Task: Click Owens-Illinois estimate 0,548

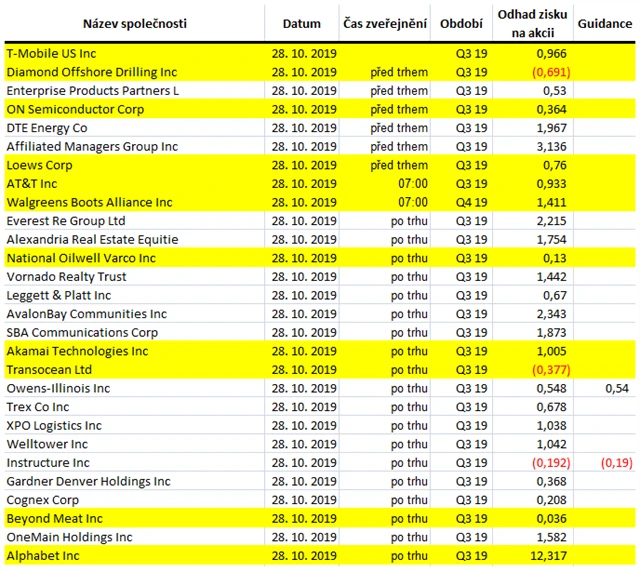Action: click(551, 388)
